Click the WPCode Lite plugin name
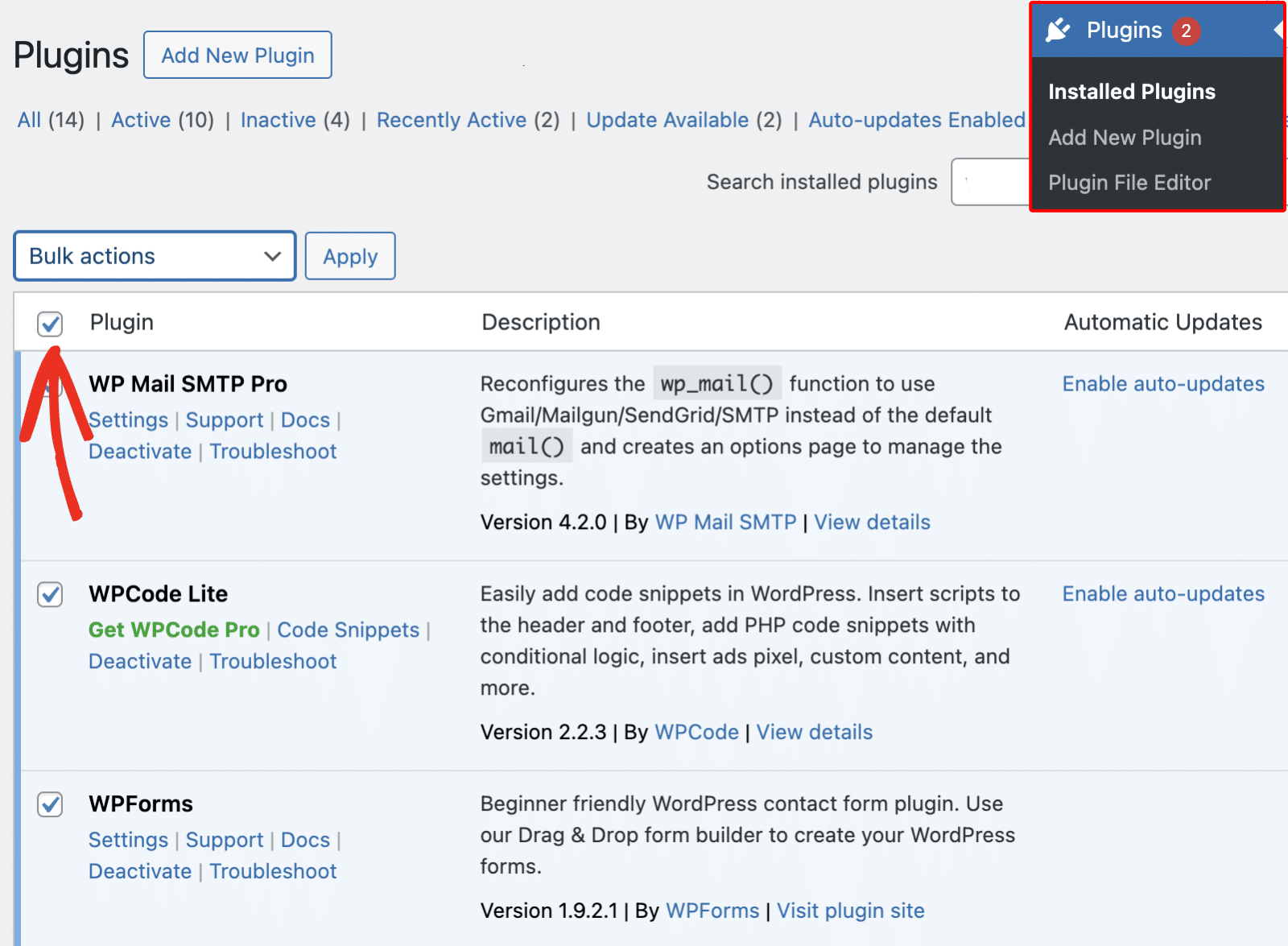1288x946 pixels. 158,594
